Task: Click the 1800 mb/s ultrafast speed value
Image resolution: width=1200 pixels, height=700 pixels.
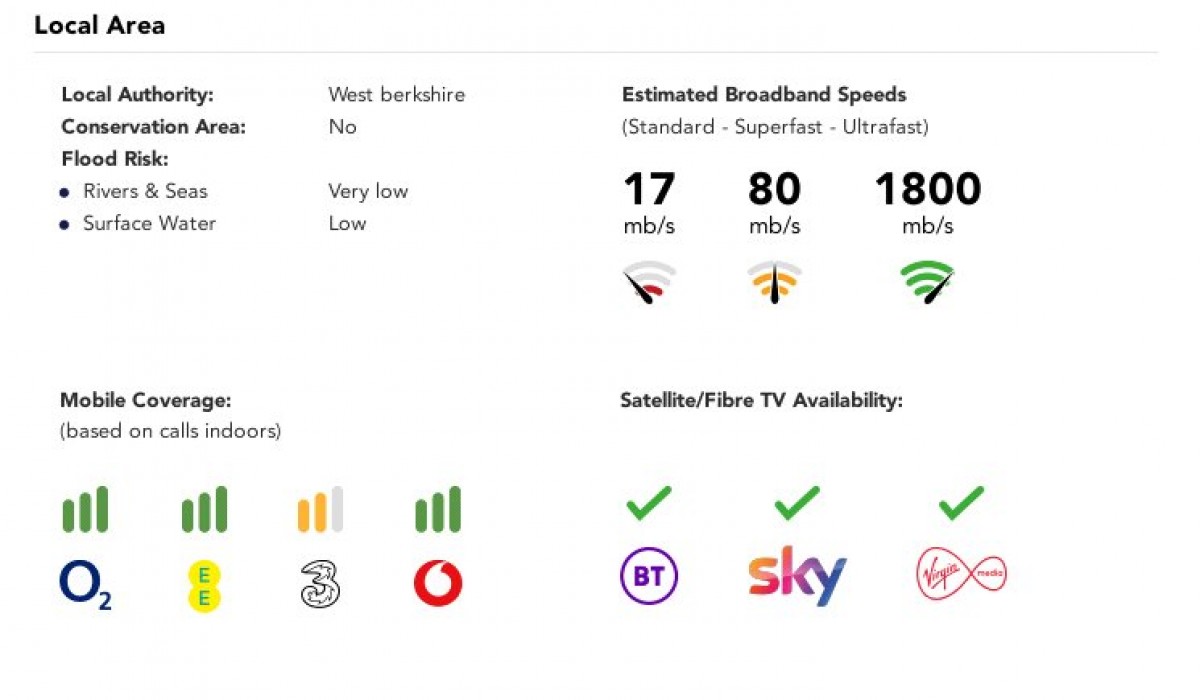Action: click(927, 190)
